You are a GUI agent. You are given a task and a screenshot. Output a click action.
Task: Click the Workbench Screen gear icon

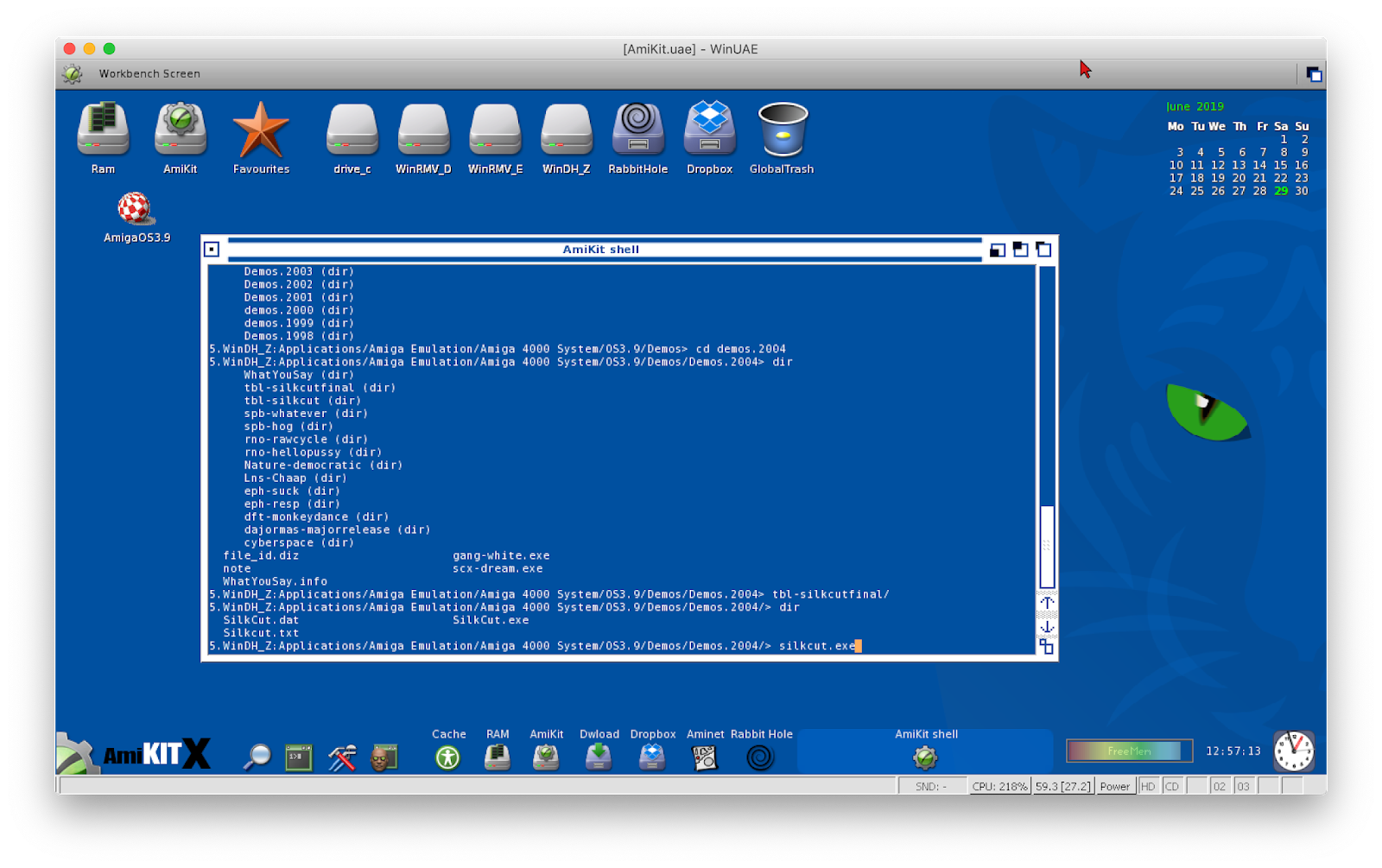(x=73, y=74)
